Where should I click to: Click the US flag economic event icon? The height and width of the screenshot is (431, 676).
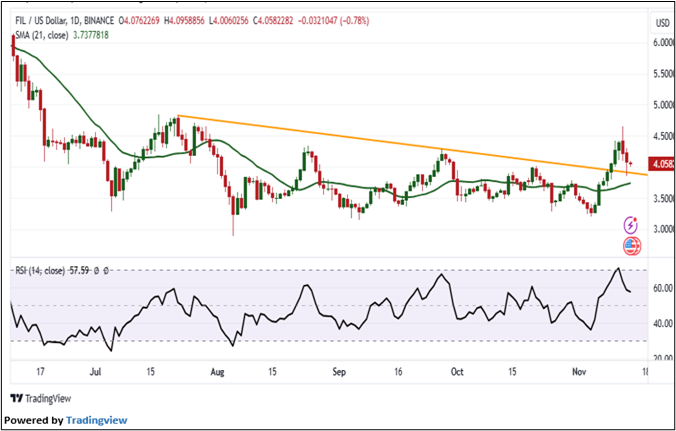pyautogui.click(x=632, y=246)
